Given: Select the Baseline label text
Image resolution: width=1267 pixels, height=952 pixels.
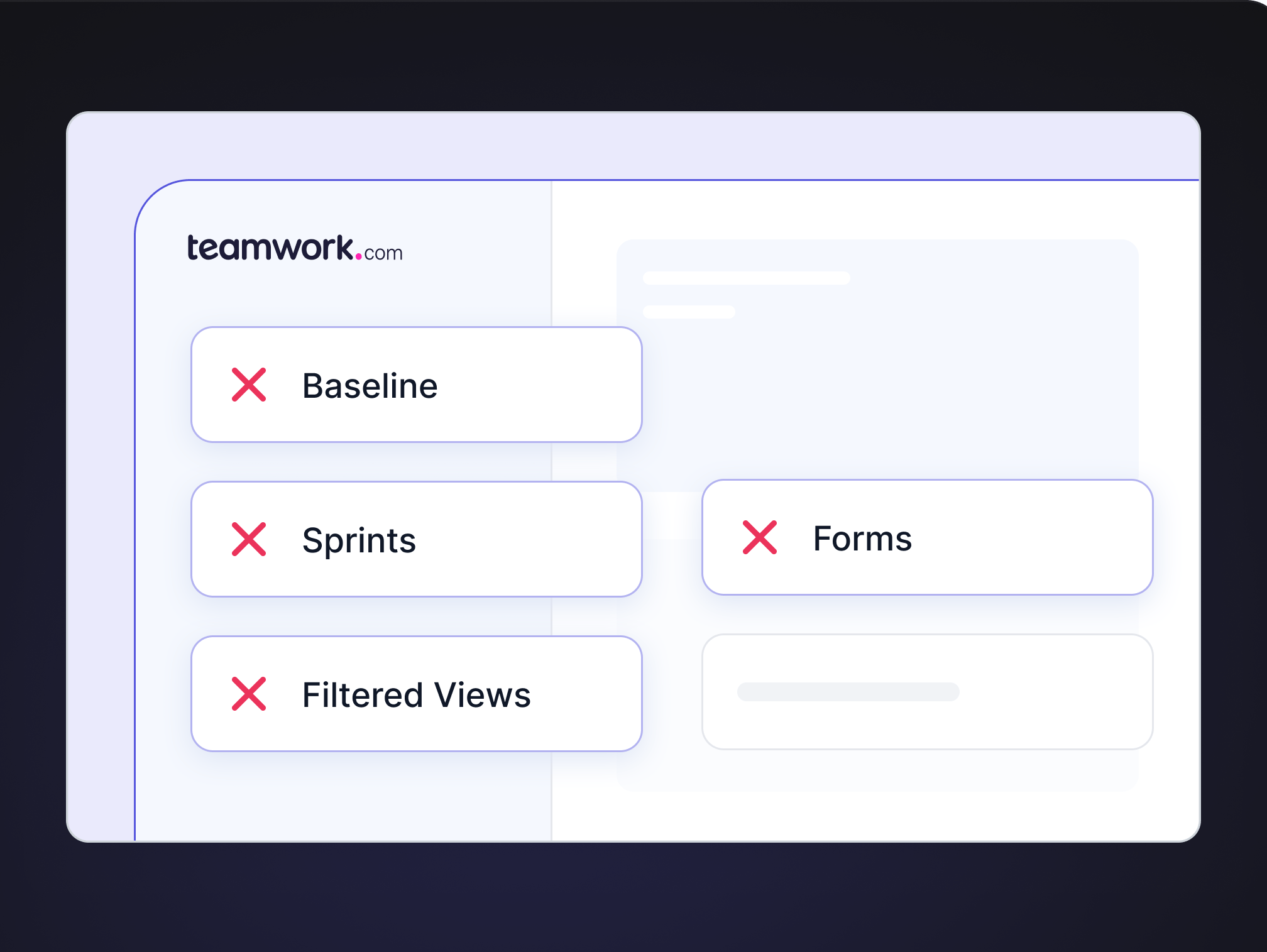Looking at the screenshot, I should 370,385.
